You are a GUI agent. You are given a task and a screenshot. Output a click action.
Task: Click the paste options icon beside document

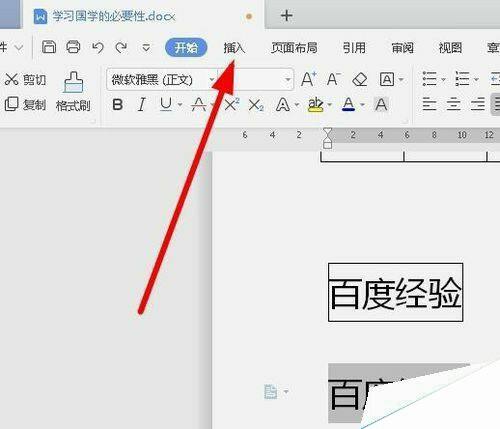click(271, 392)
